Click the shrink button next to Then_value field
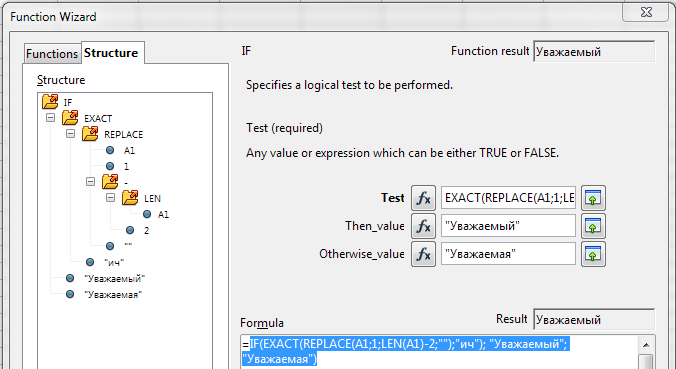The height and width of the screenshot is (369, 676). click(x=593, y=226)
